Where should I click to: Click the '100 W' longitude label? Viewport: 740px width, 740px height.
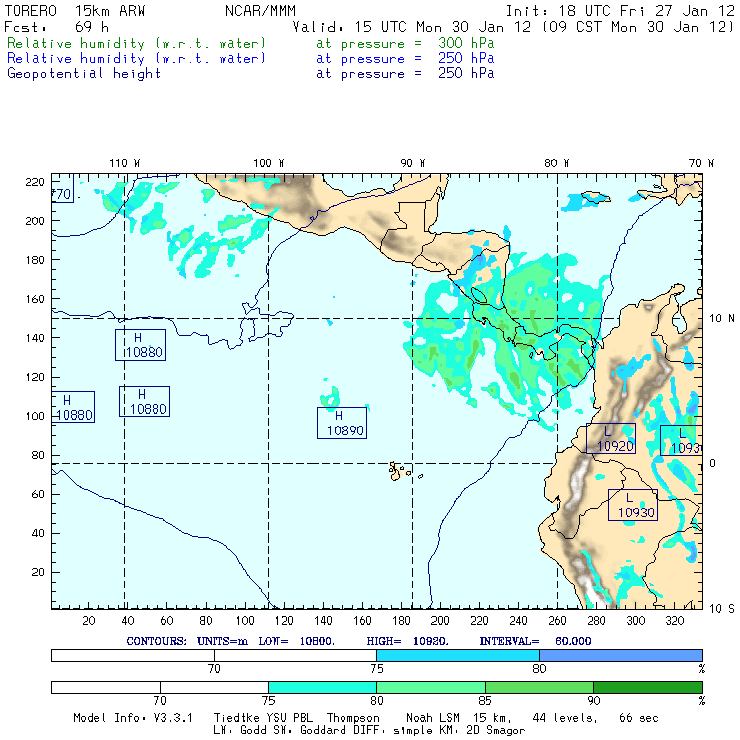[x=269, y=163]
